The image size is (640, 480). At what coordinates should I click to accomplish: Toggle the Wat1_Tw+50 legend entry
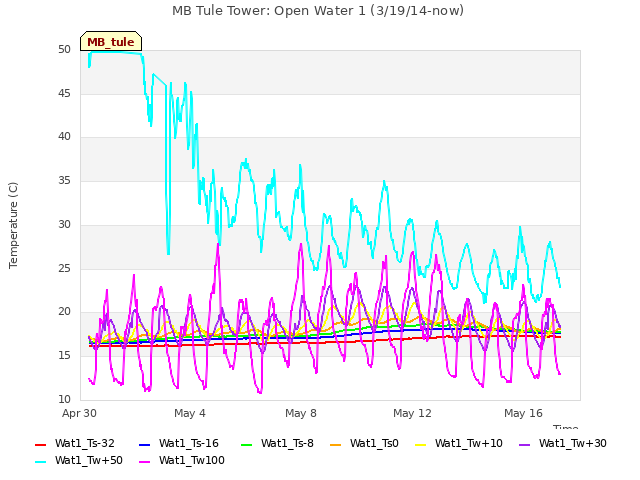(x=79, y=460)
